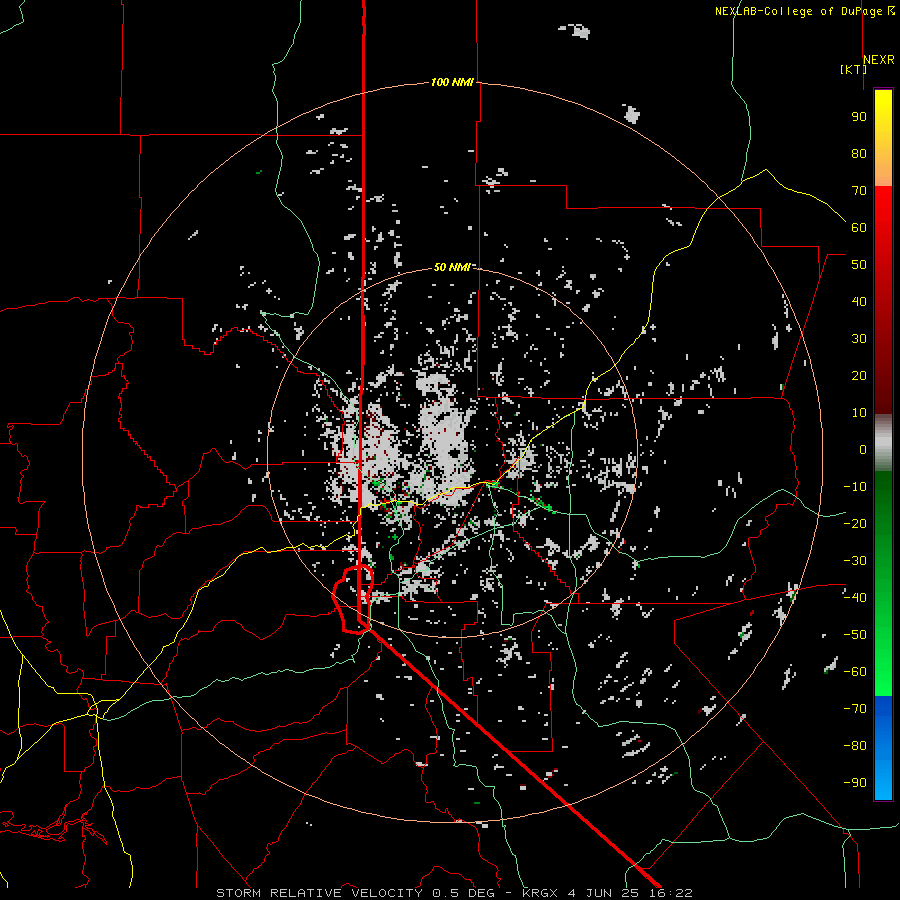Image resolution: width=900 pixels, height=900 pixels.
Task: Click the 40 value on the velocity scale
Action: (x=859, y=301)
